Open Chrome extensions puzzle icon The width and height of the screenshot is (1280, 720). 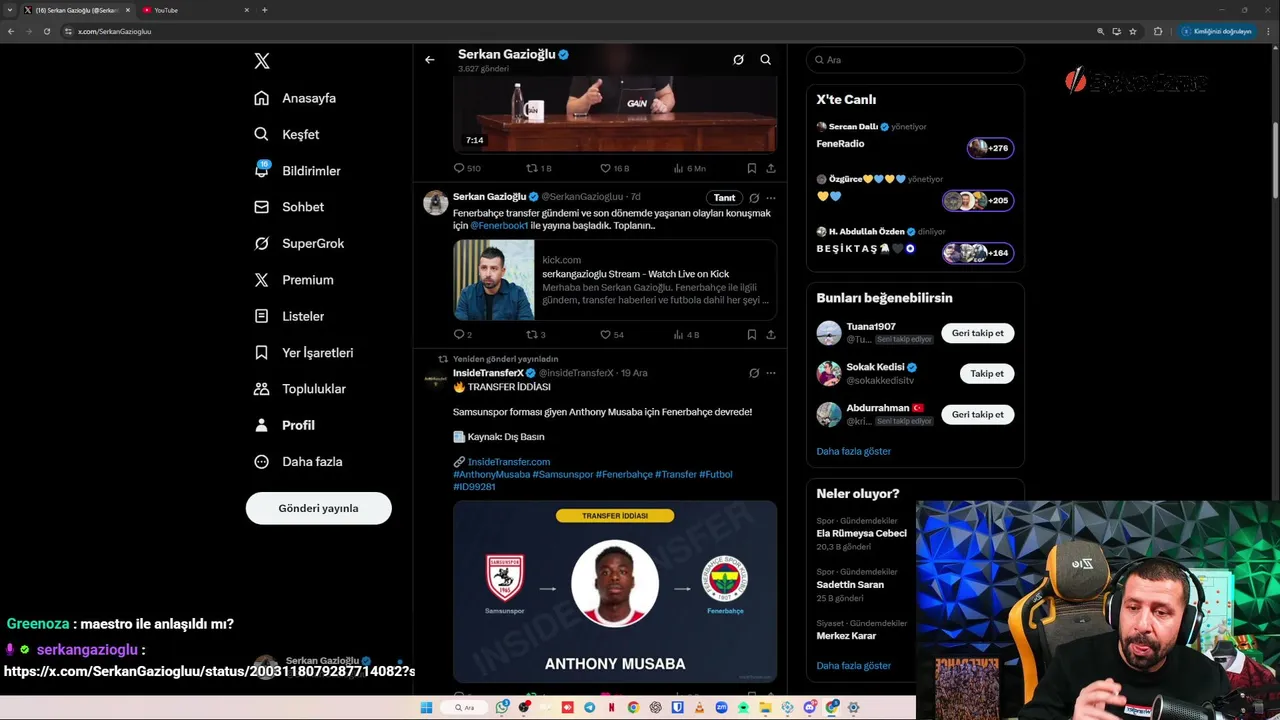pos(1158,31)
